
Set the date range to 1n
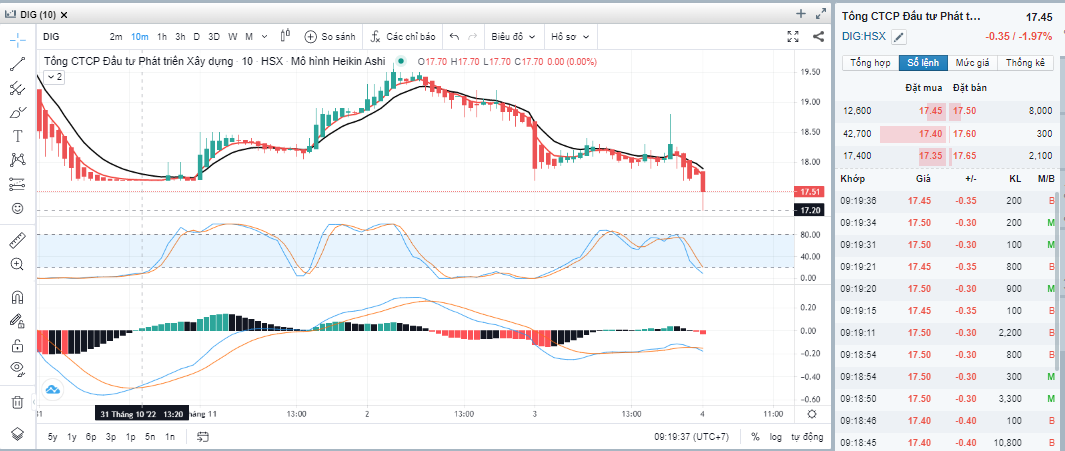coord(170,437)
